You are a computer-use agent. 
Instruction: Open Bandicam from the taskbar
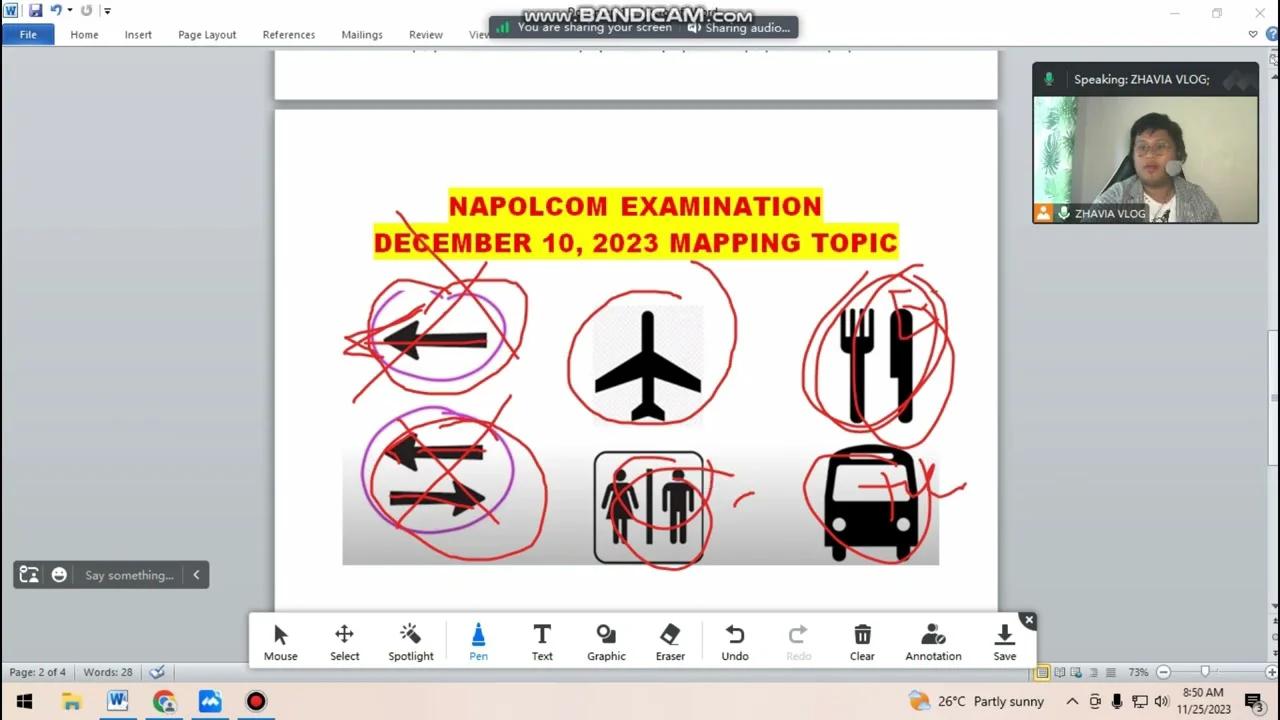click(255, 701)
